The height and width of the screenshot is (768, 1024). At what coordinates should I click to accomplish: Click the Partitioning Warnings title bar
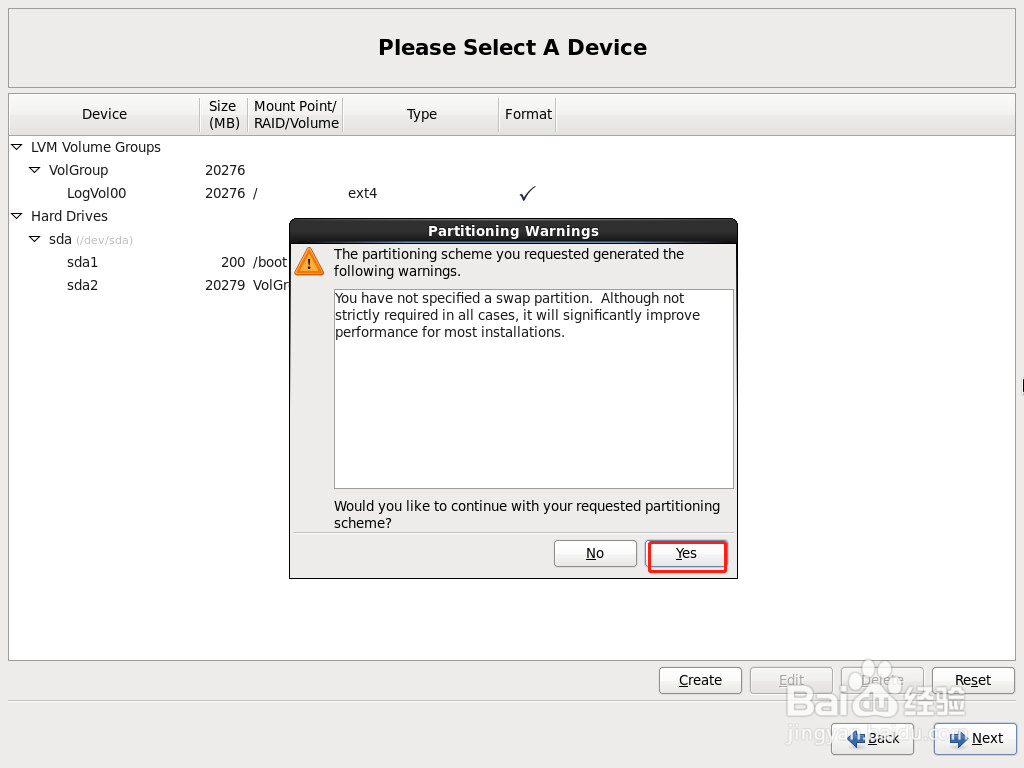pyautogui.click(x=513, y=231)
